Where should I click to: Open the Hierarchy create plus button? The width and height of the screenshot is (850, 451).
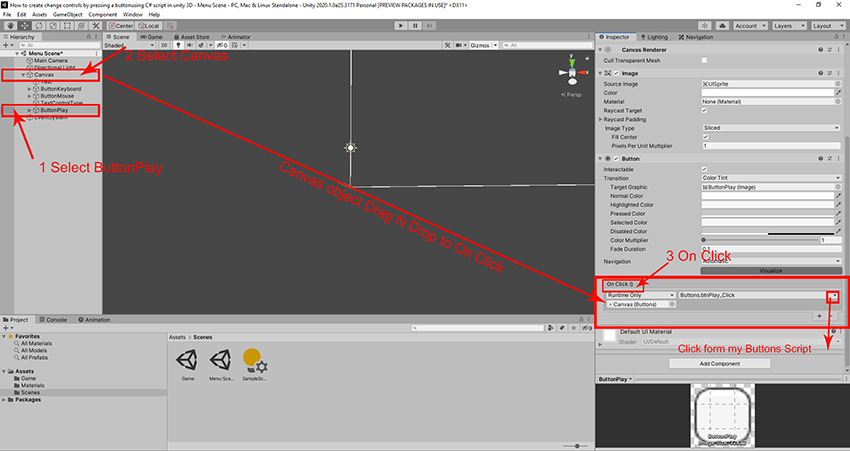7,45
